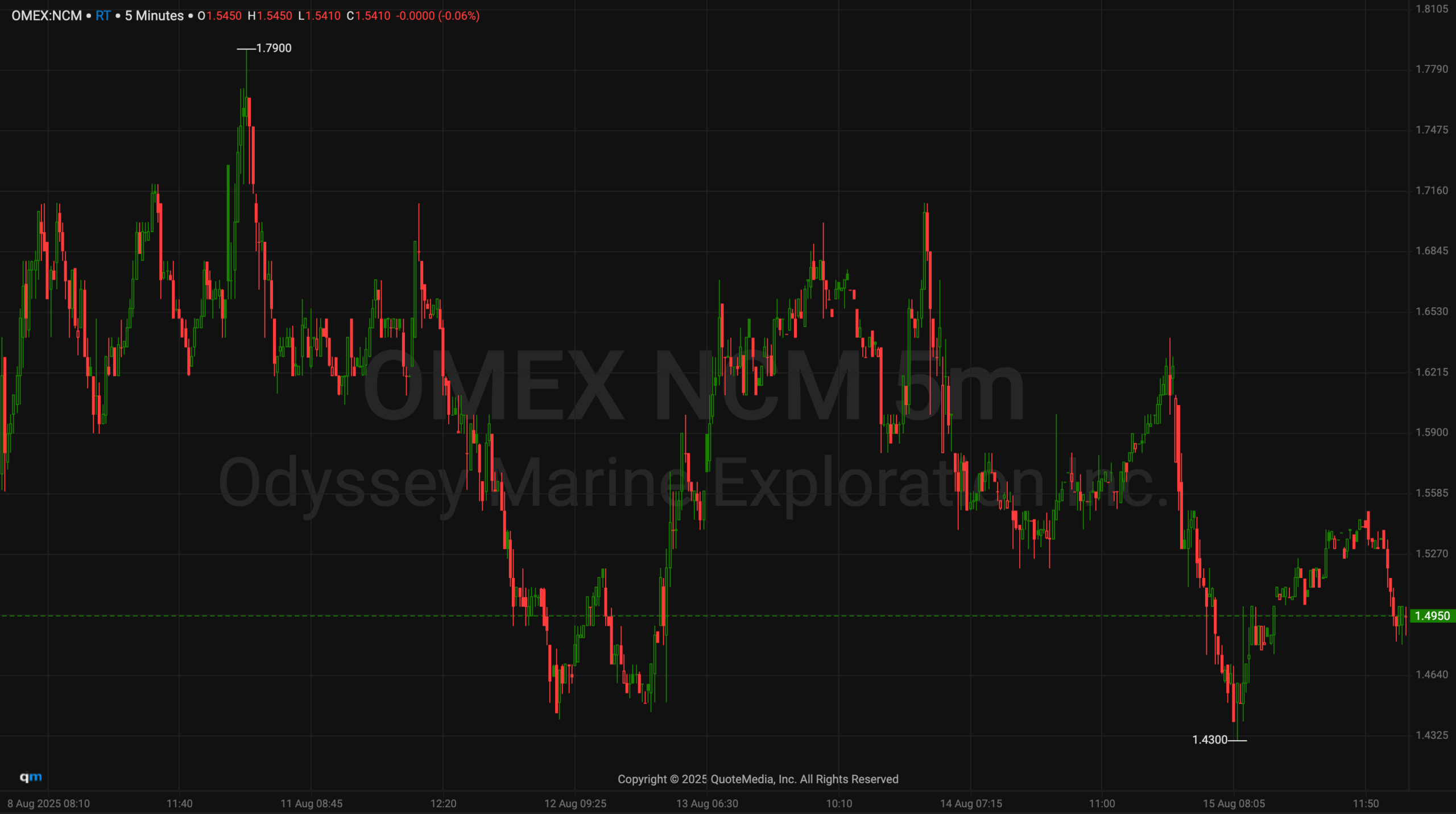Click the 12:20 time axis label
The height and width of the screenshot is (814, 1456).
tap(443, 804)
